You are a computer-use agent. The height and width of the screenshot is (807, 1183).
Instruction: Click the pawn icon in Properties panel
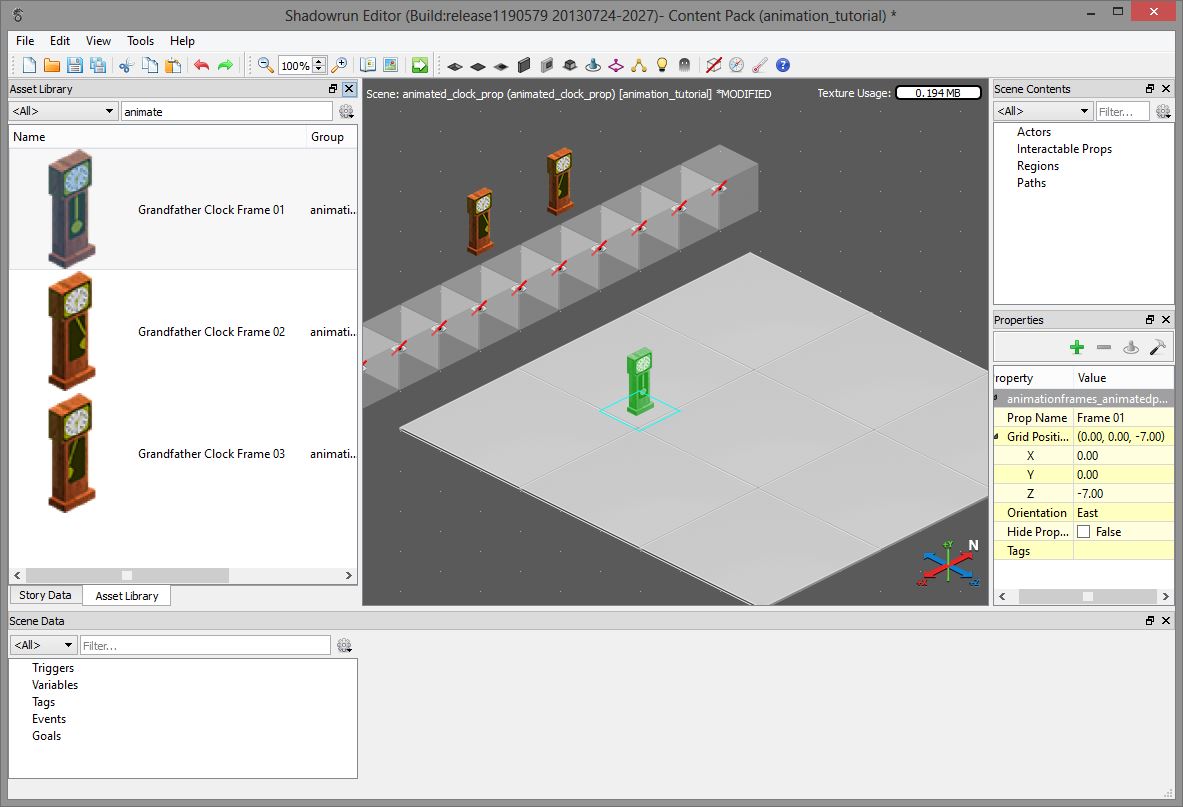tap(1130, 347)
